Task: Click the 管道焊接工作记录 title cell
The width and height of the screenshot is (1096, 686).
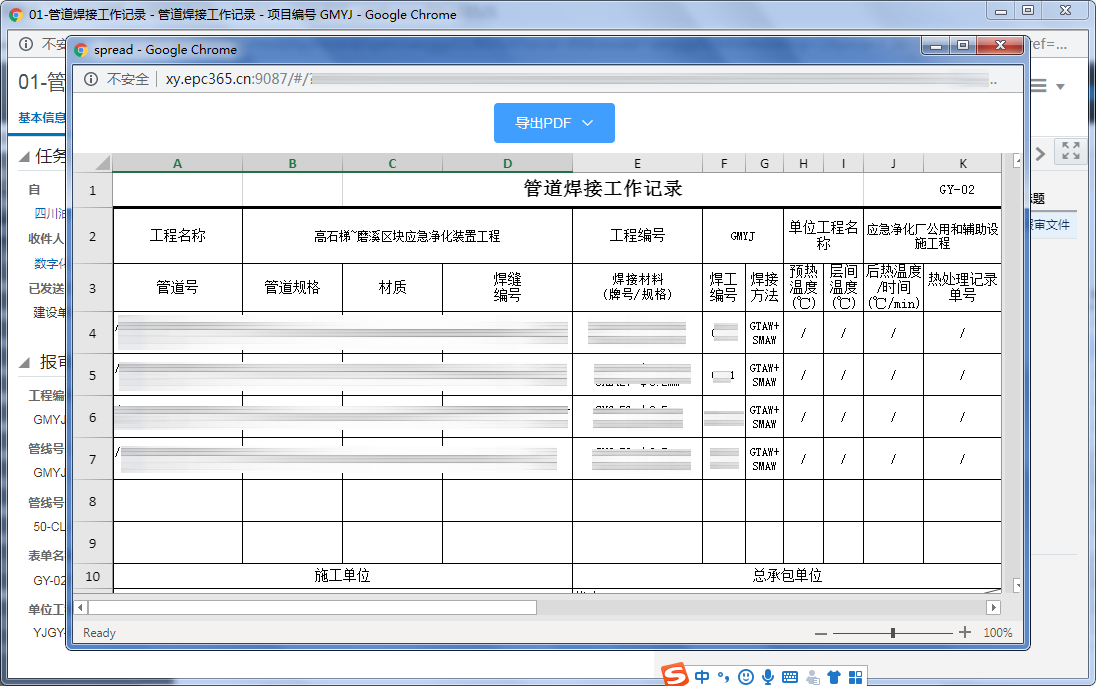Action: click(x=603, y=190)
